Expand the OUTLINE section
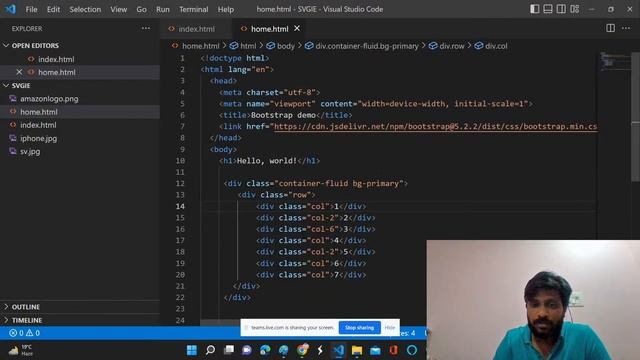This screenshot has width=640, height=360. pyautogui.click(x=26, y=307)
